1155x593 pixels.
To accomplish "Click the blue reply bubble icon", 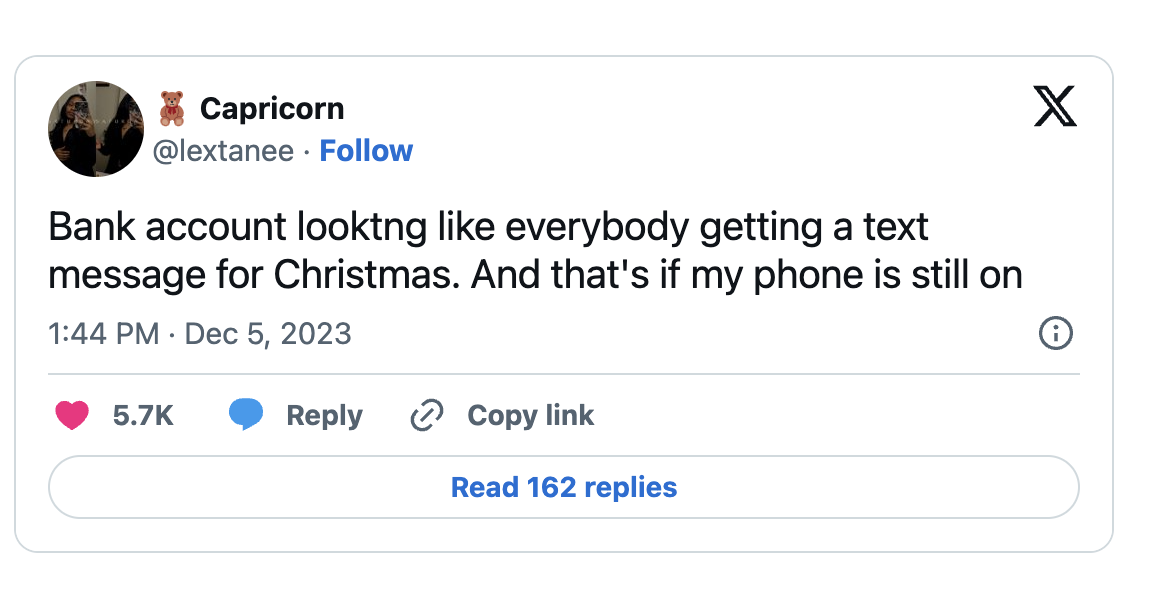I will pyautogui.click(x=245, y=415).
